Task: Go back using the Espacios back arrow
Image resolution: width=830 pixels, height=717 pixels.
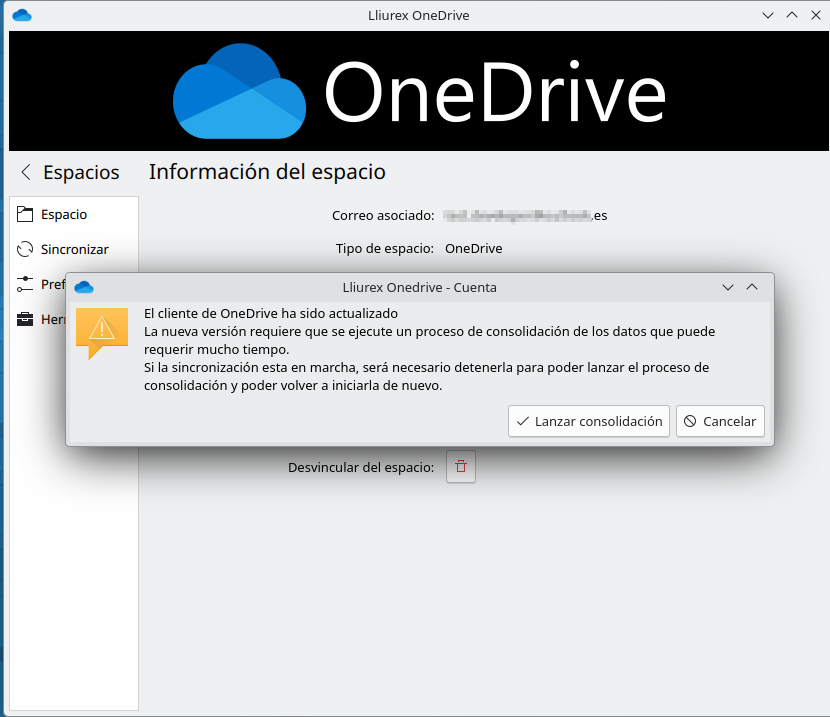Action: pyautogui.click(x=24, y=171)
